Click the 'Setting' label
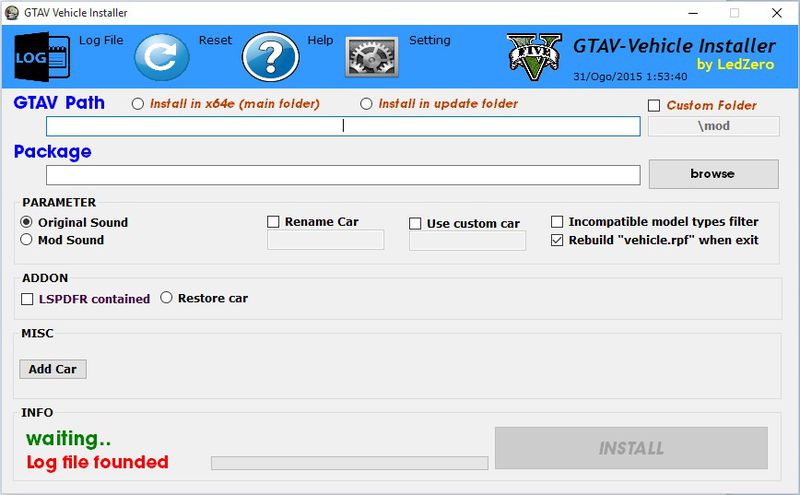Screen dimensions: 800x495 [x=430, y=40]
